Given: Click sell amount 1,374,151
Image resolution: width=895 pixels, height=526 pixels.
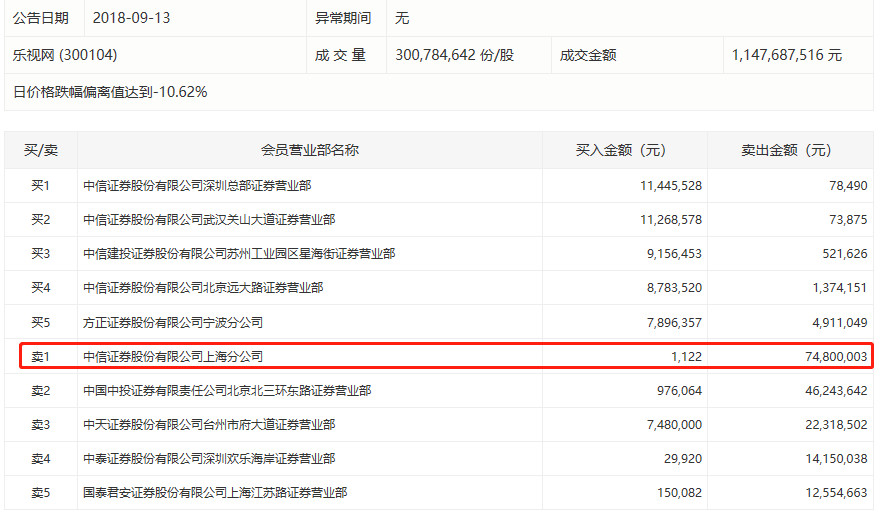Looking at the screenshot, I should (x=840, y=288).
